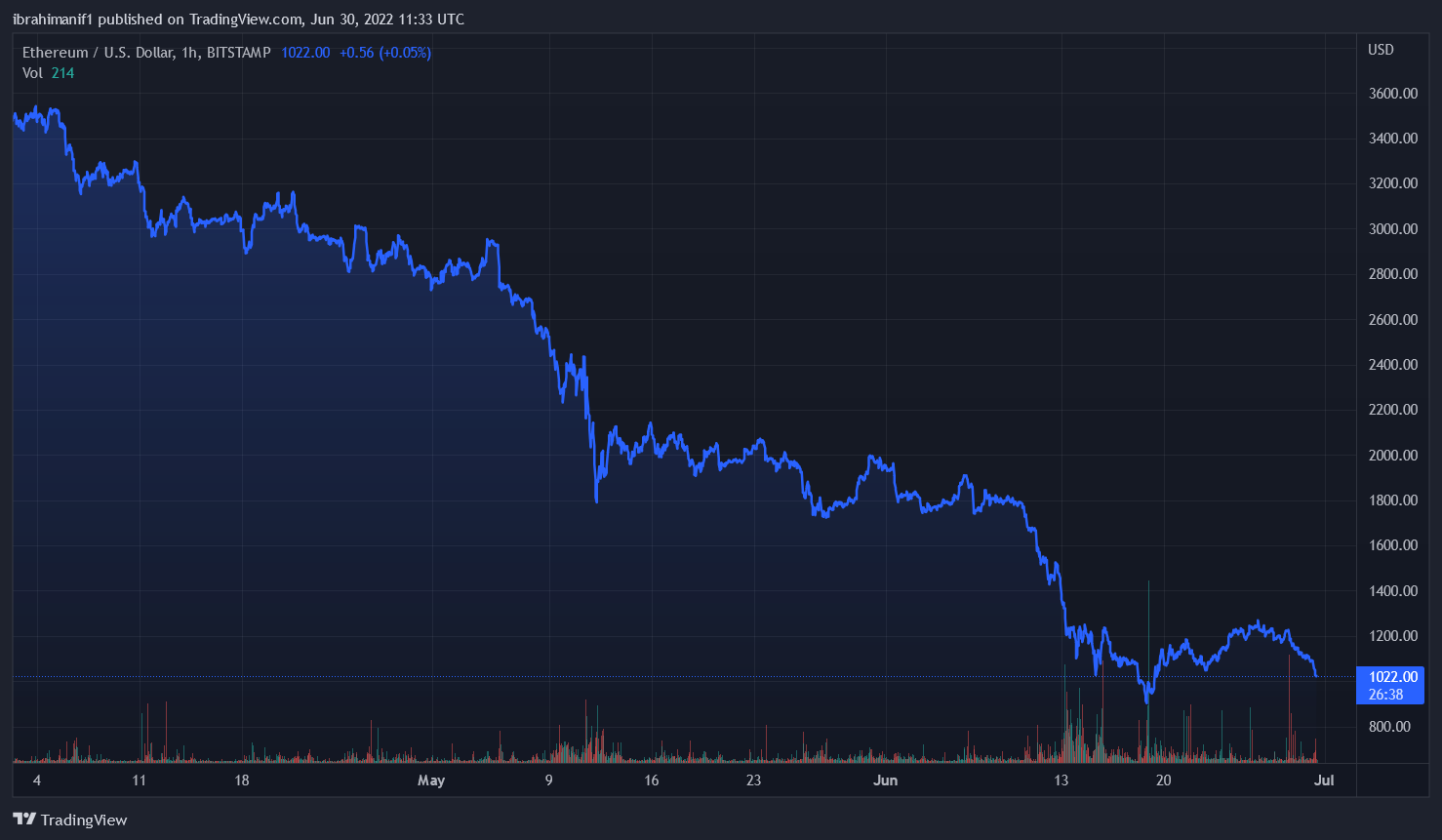Click the volume value "214"

(62, 73)
